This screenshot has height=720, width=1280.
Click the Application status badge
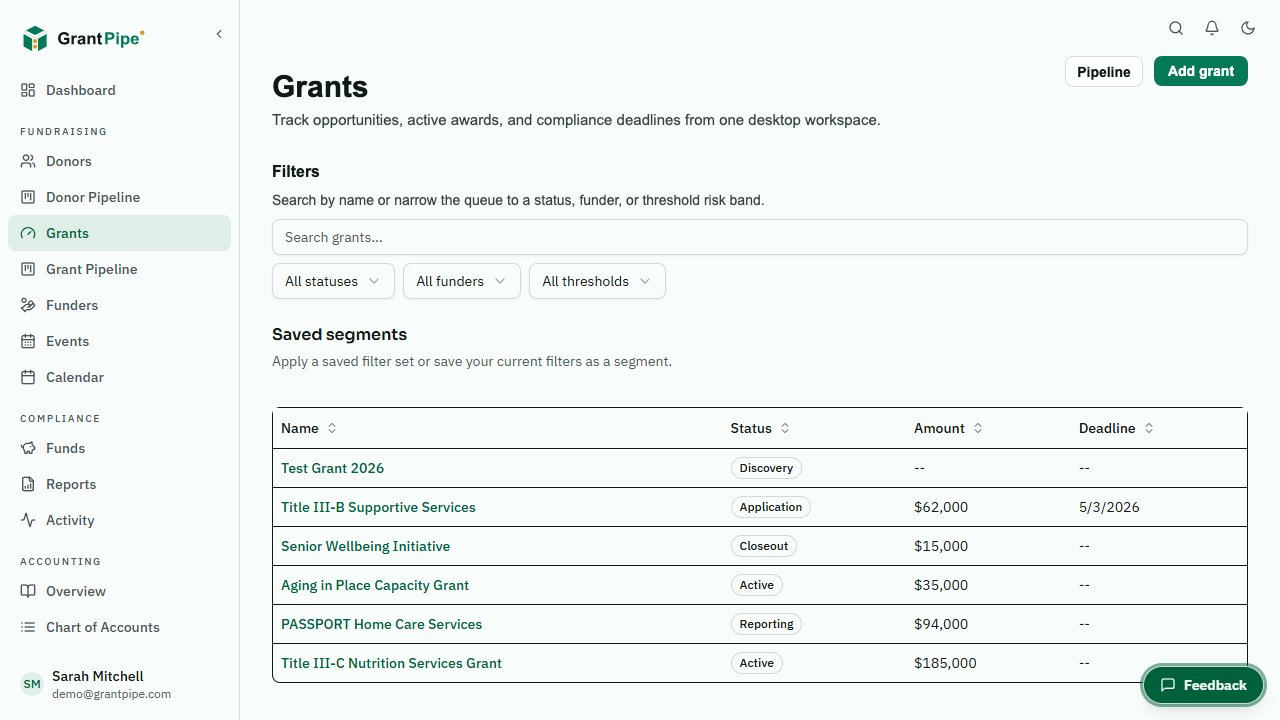click(771, 507)
